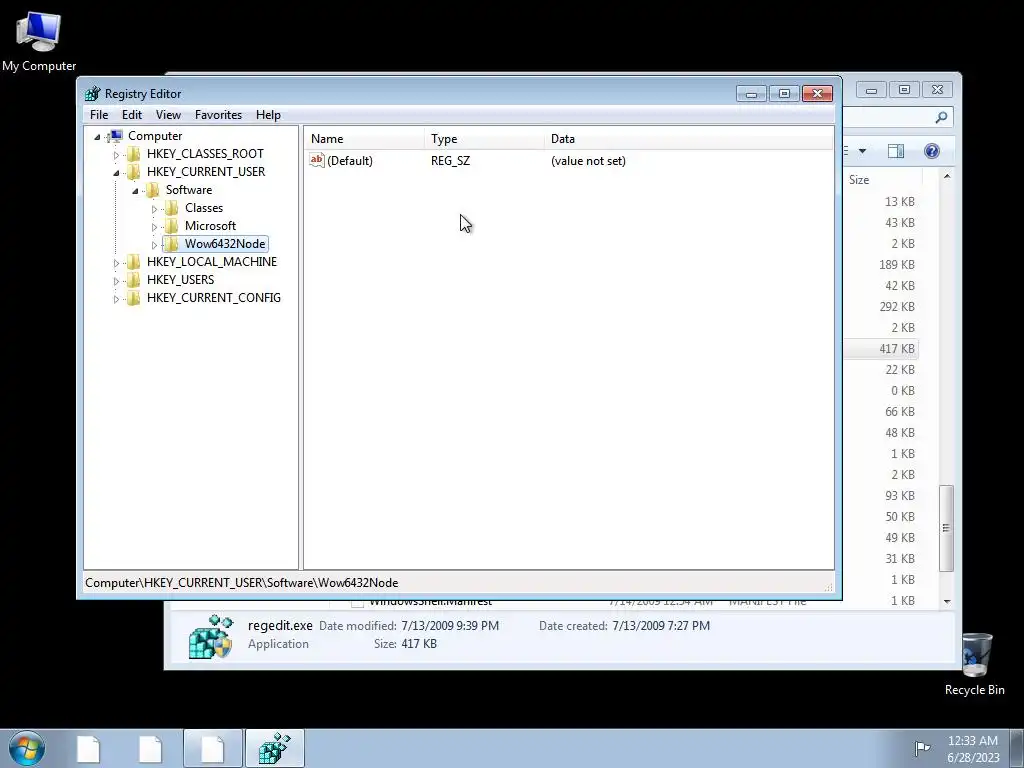This screenshot has height=768, width=1024.
Task: Select the Microsoft tree label
Action: pyautogui.click(x=210, y=226)
